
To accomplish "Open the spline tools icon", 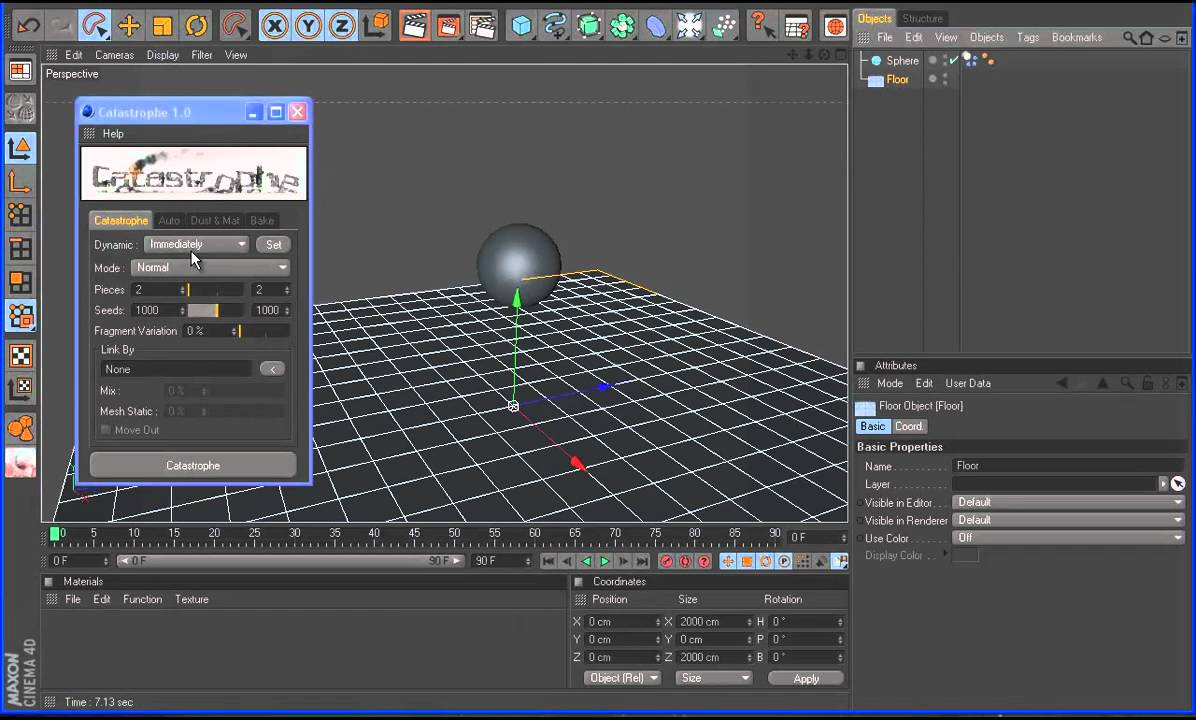I will coord(555,26).
